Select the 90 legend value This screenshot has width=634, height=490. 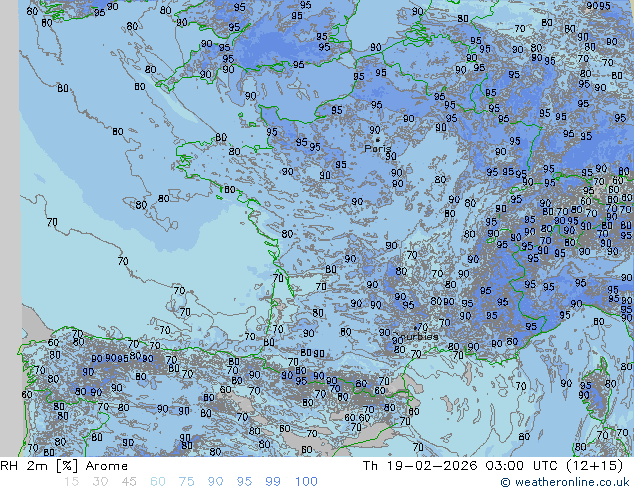pos(215,482)
